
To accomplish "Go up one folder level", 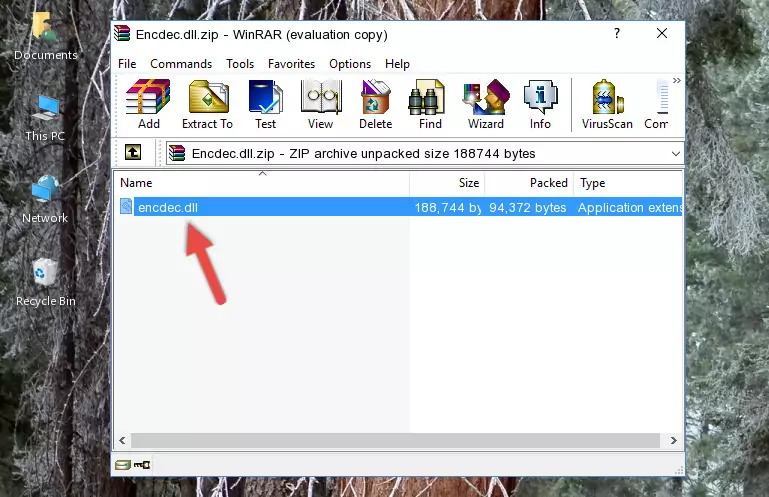I will (x=133, y=153).
